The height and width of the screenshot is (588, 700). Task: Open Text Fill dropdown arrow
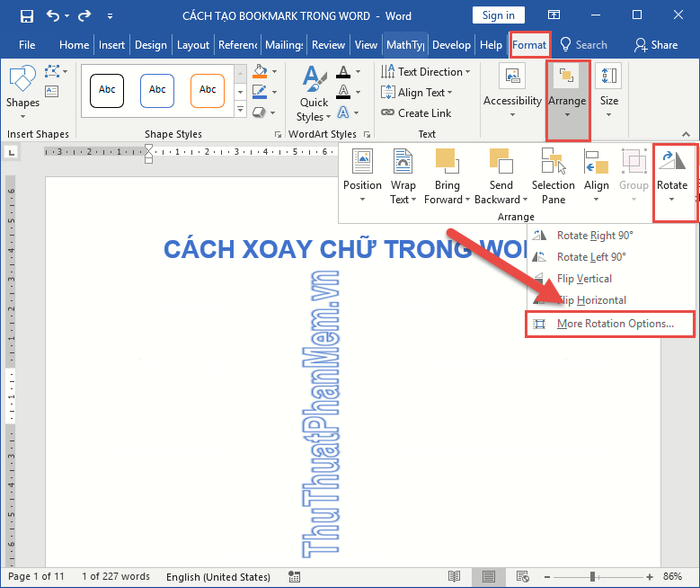(358, 71)
